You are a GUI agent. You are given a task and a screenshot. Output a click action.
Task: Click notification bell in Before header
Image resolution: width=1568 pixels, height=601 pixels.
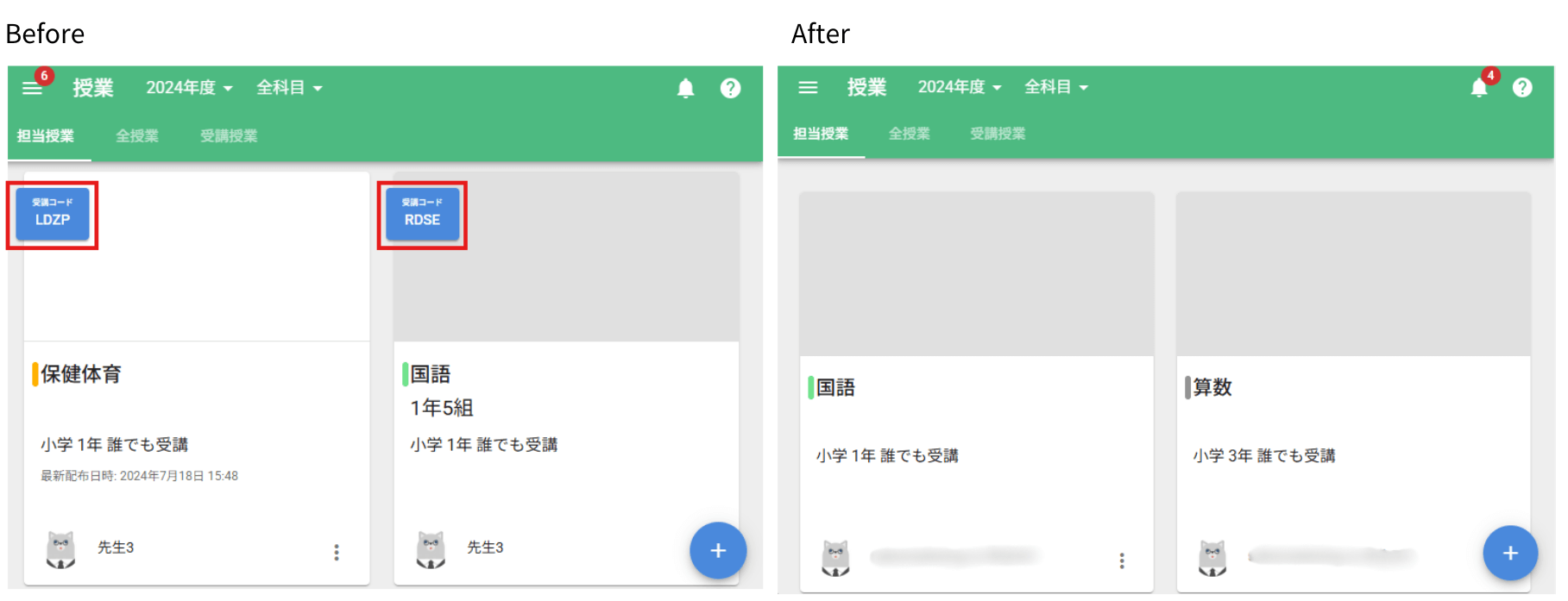click(686, 88)
